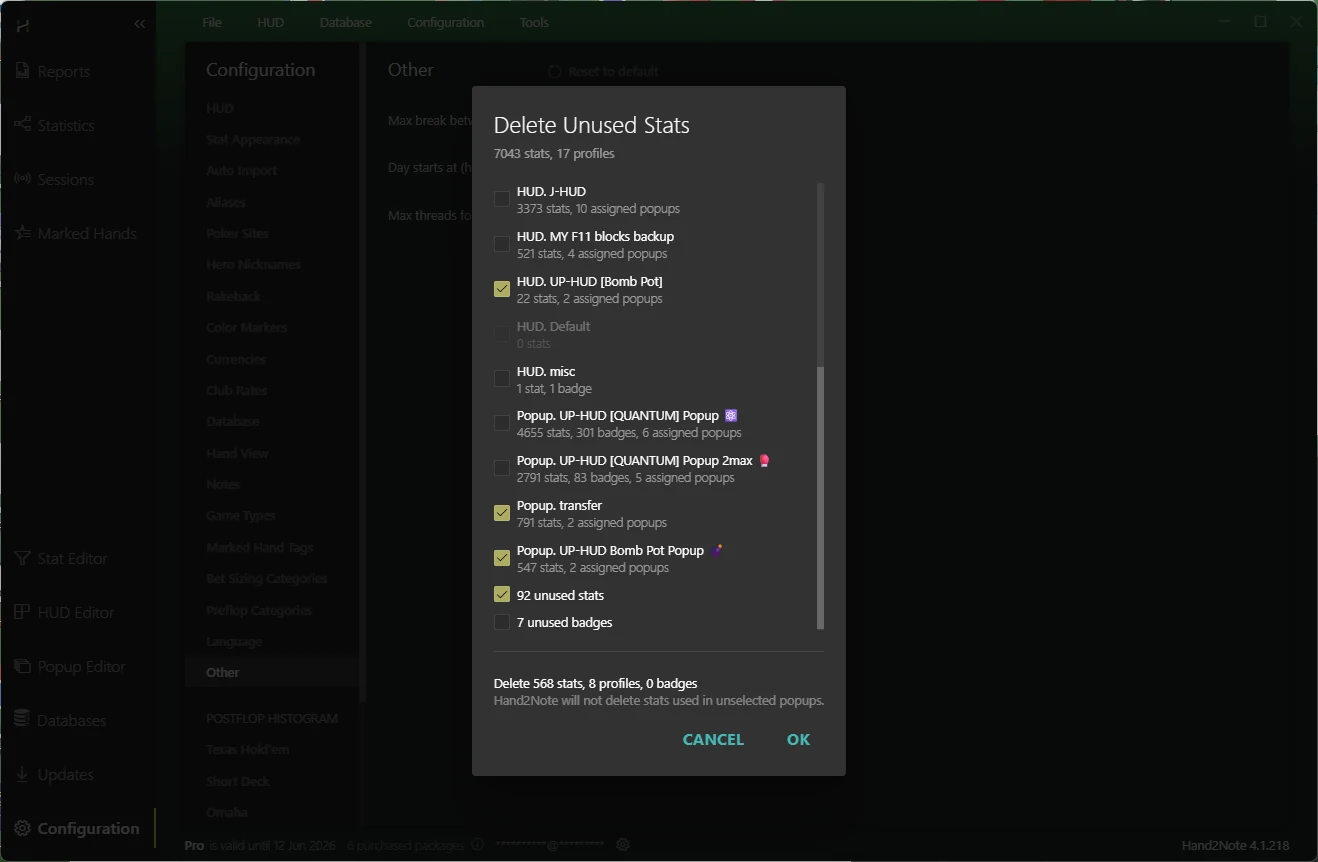Select Currencies in the Configuration list
This screenshot has width=1318, height=862.
tap(236, 360)
